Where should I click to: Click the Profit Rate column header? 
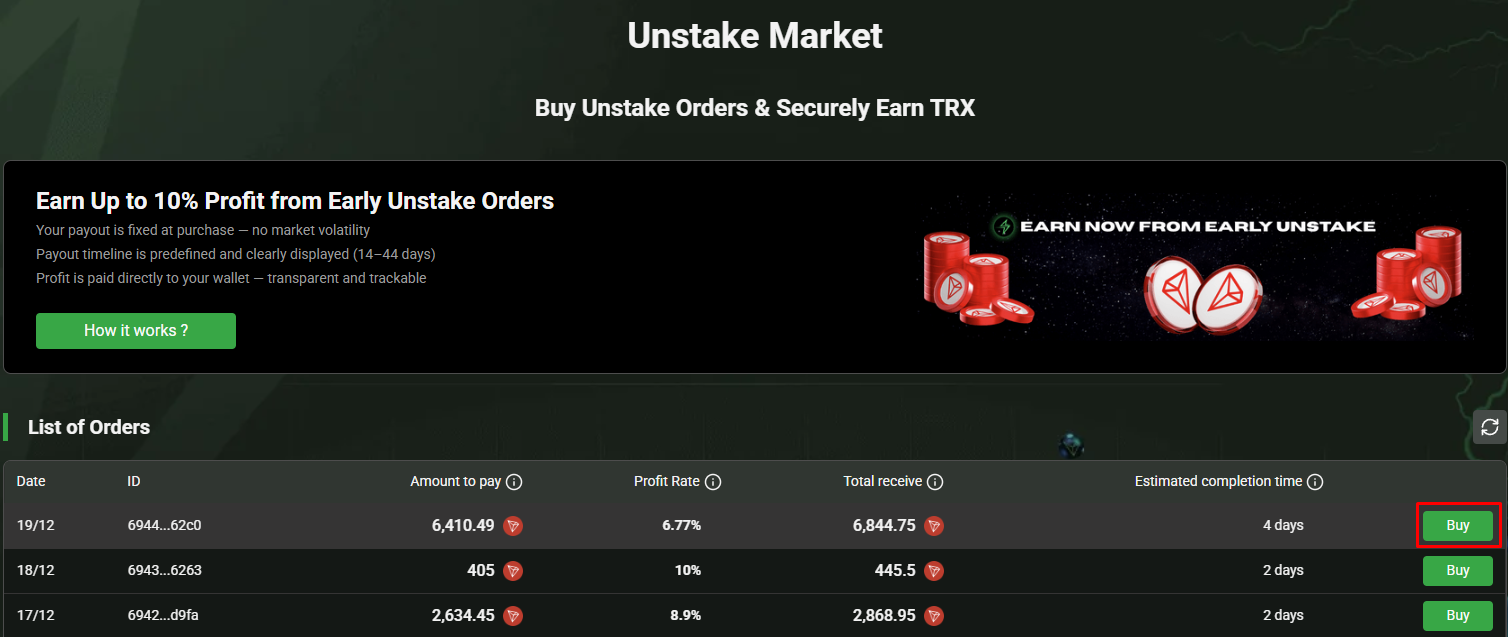[x=666, y=482]
